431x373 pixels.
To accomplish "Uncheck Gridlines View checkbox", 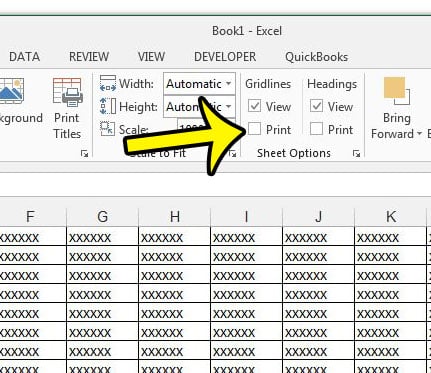I will pyautogui.click(x=254, y=106).
